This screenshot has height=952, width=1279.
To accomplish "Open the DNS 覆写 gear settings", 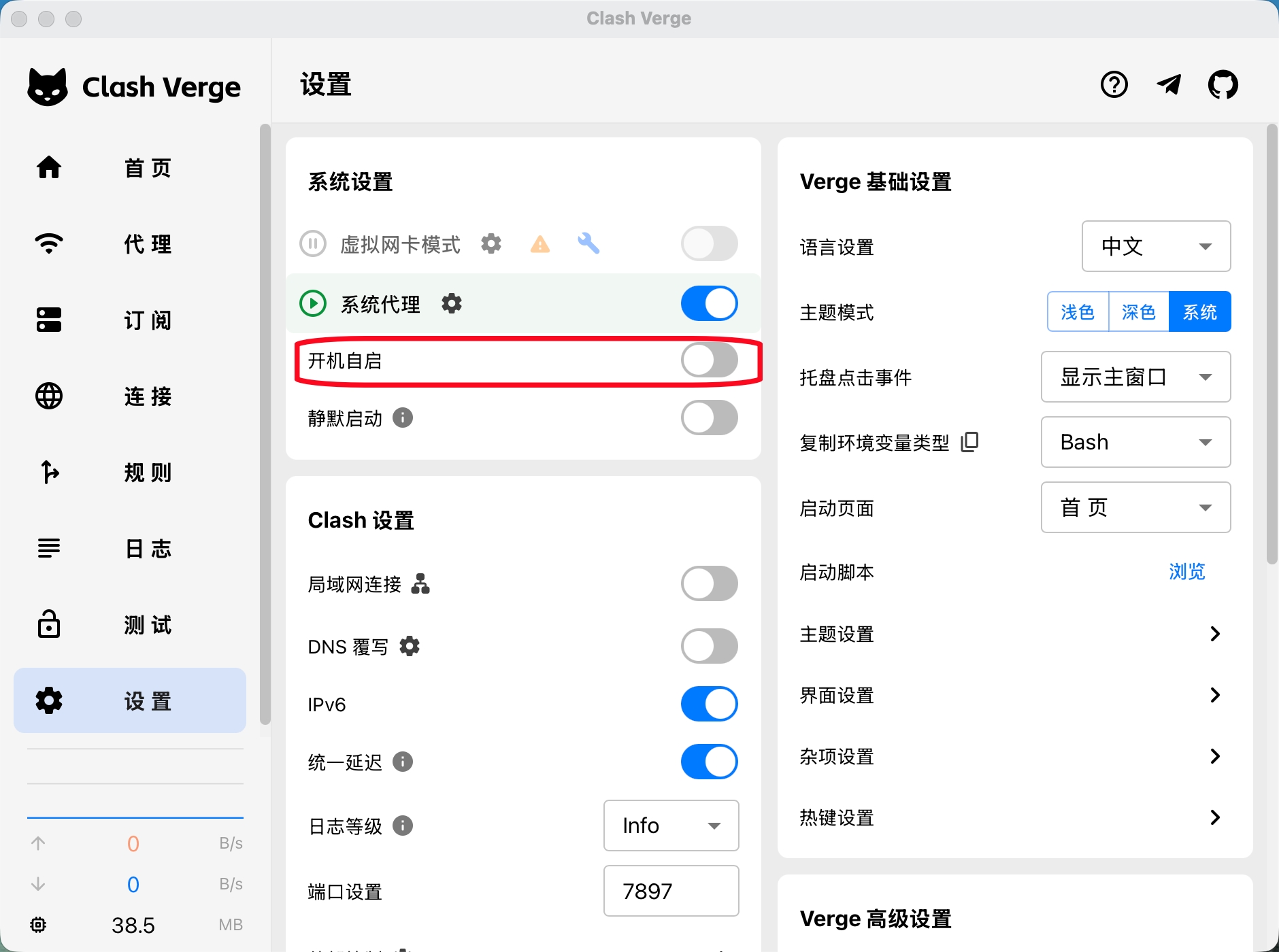I will point(410,646).
